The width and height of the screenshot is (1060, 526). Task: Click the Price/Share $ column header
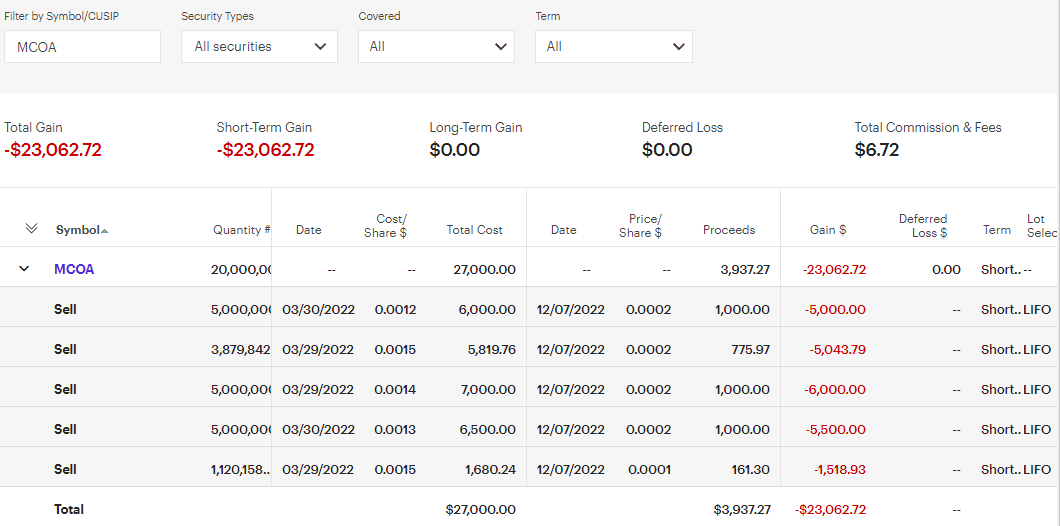pyautogui.click(x=640, y=226)
